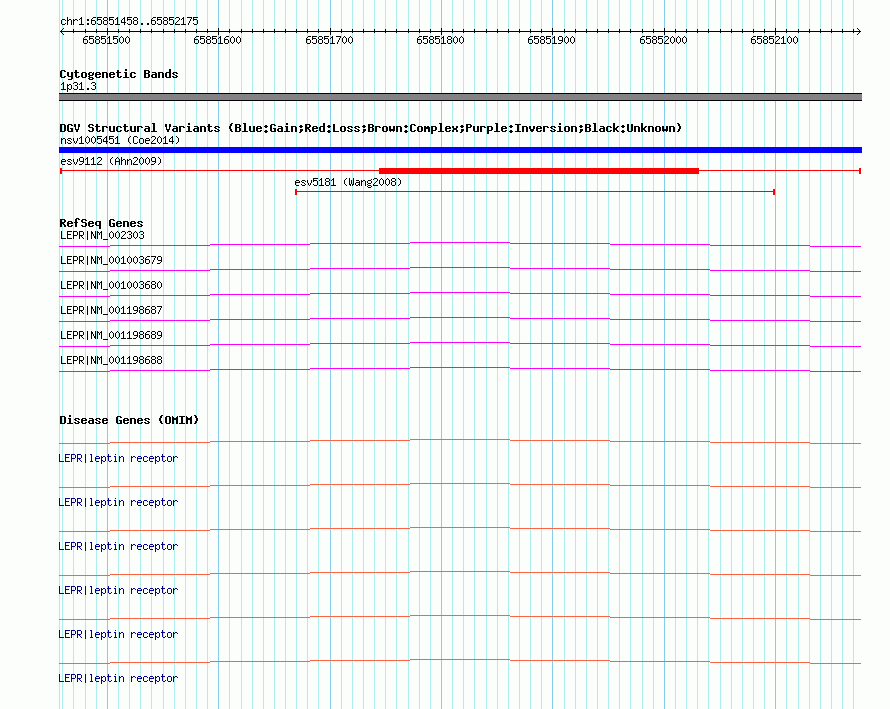Open the LEPR|NM_001003680 transcript label
The image size is (890, 709).
click(111, 285)
